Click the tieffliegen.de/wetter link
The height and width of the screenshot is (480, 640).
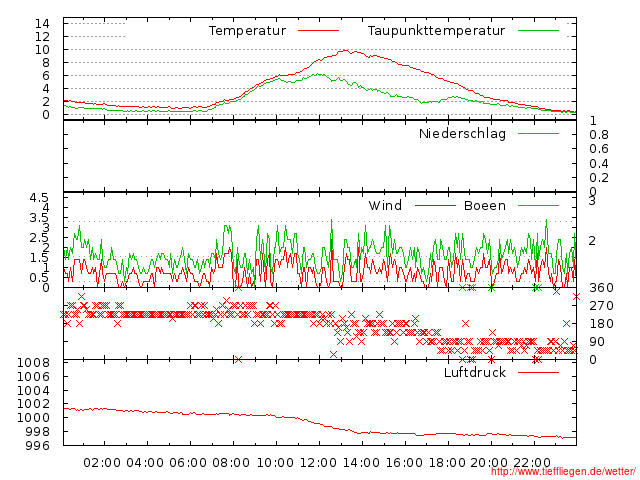[x=564, y=472]
